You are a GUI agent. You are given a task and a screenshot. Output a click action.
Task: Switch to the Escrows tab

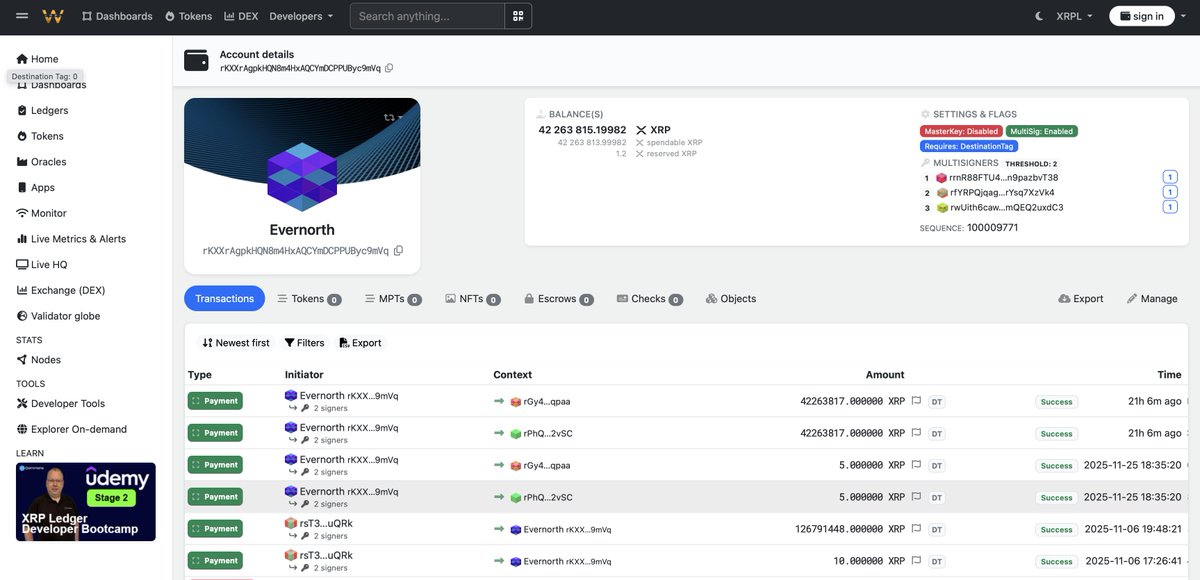558,298
